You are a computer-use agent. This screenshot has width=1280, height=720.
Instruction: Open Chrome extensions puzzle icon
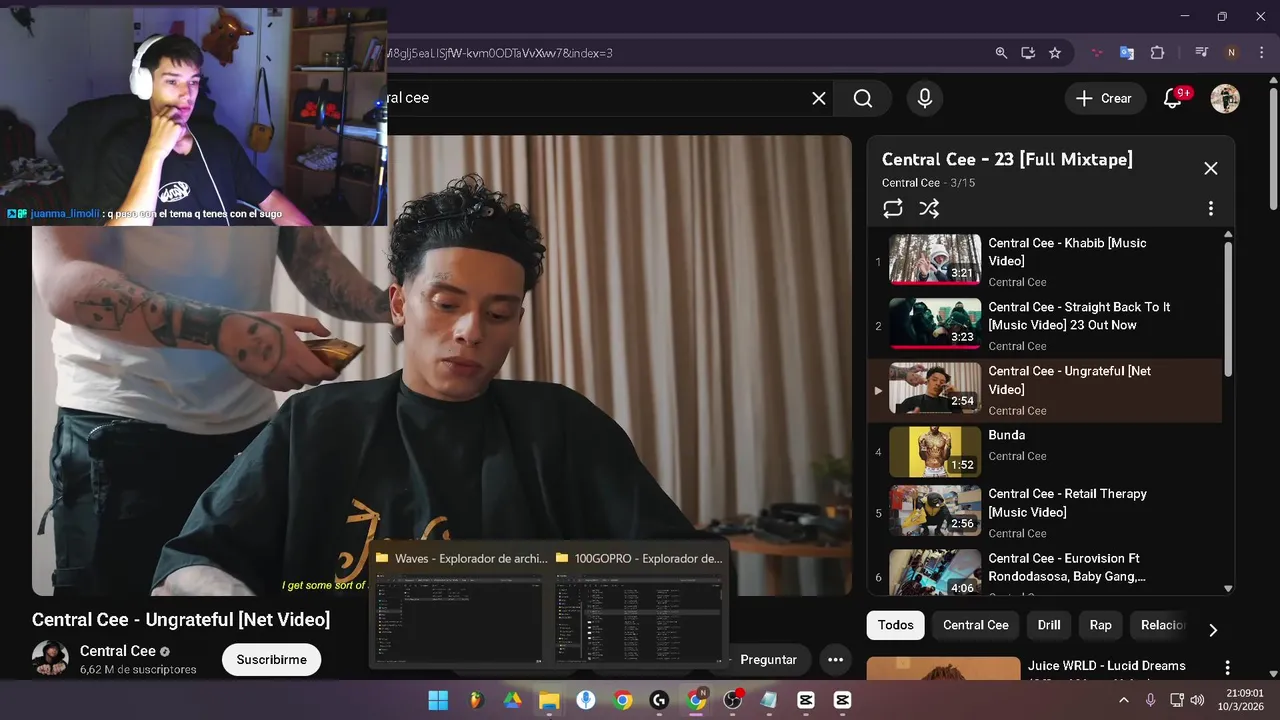pyautogui.click(x=1158, y=53)
